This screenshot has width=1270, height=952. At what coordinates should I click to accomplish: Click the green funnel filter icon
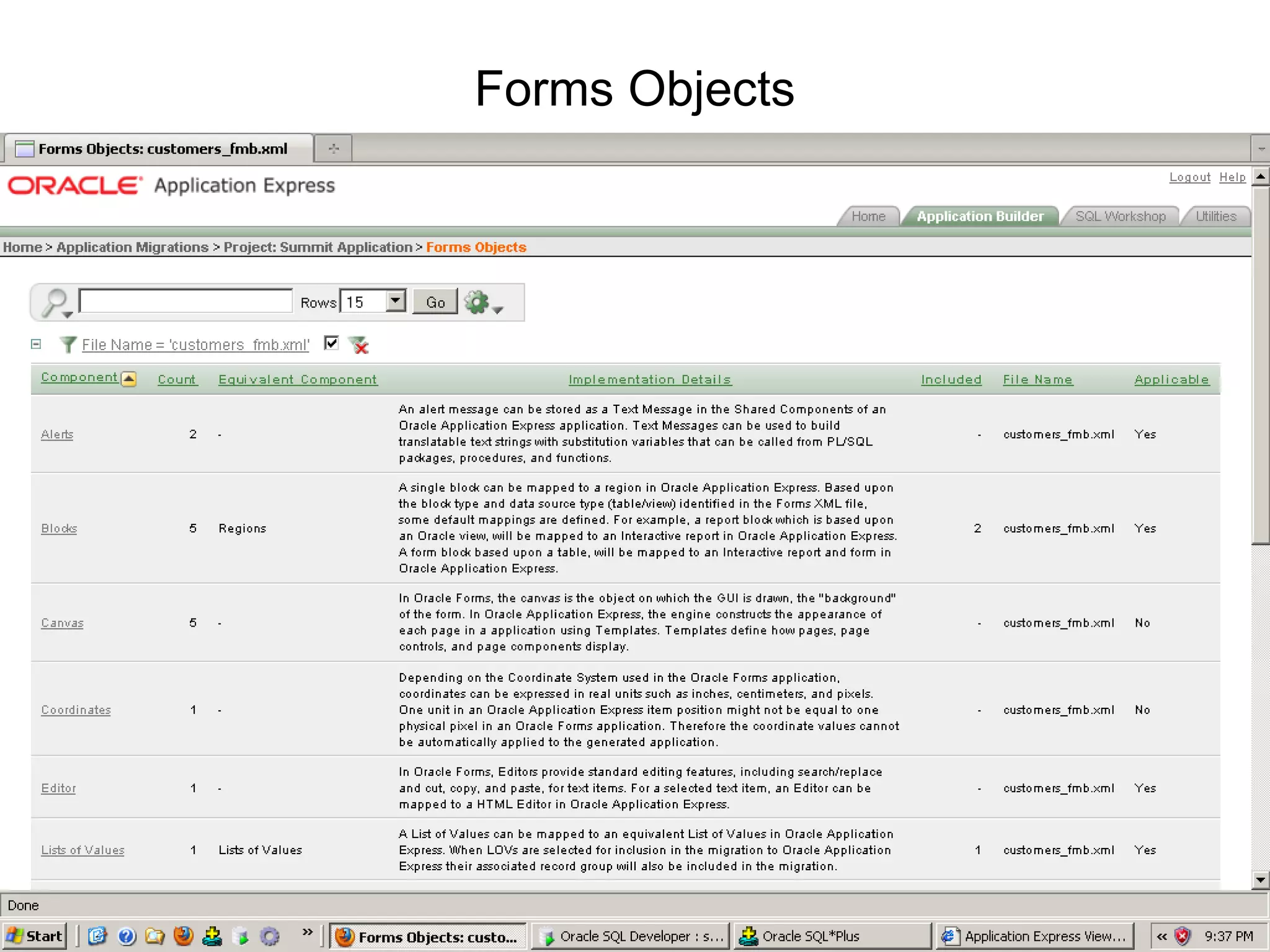[x=68, y=345]
